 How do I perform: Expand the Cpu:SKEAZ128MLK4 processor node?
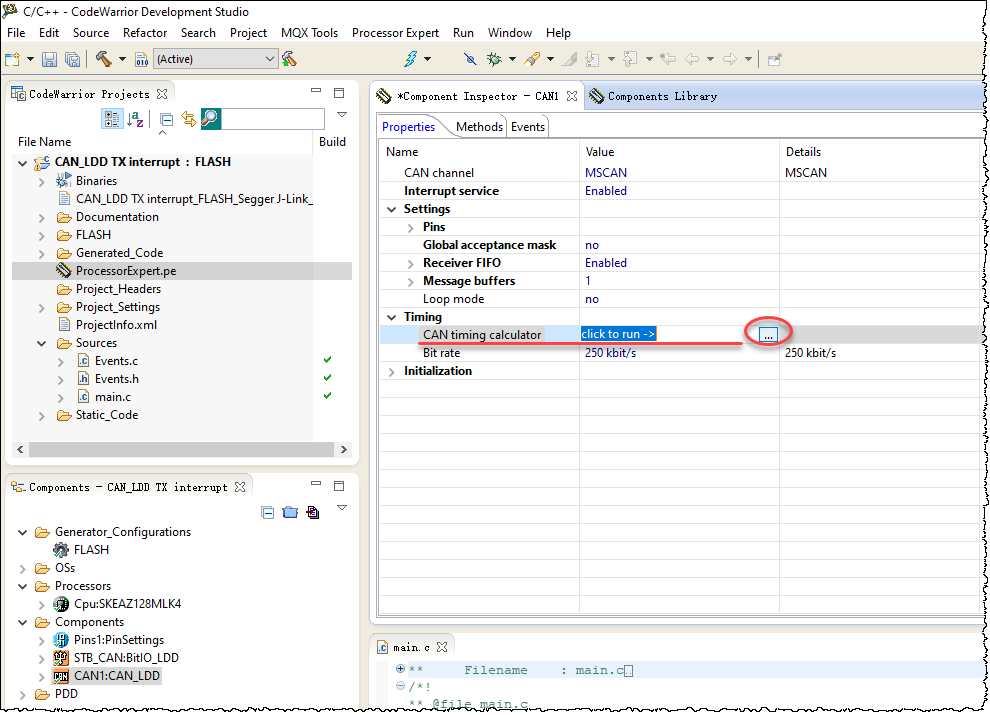click(x=42, y=605)
